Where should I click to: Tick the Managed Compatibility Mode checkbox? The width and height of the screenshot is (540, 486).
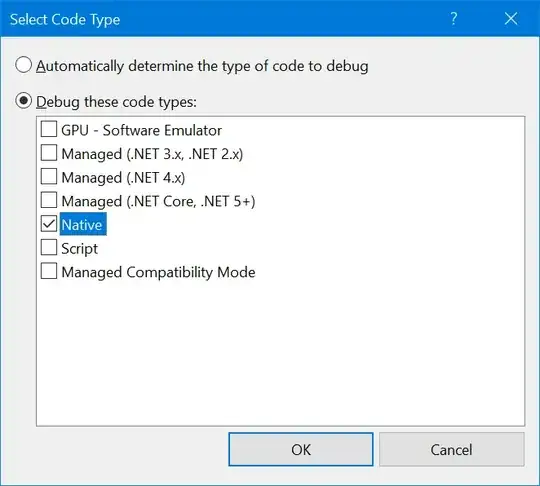pos(49,271)
